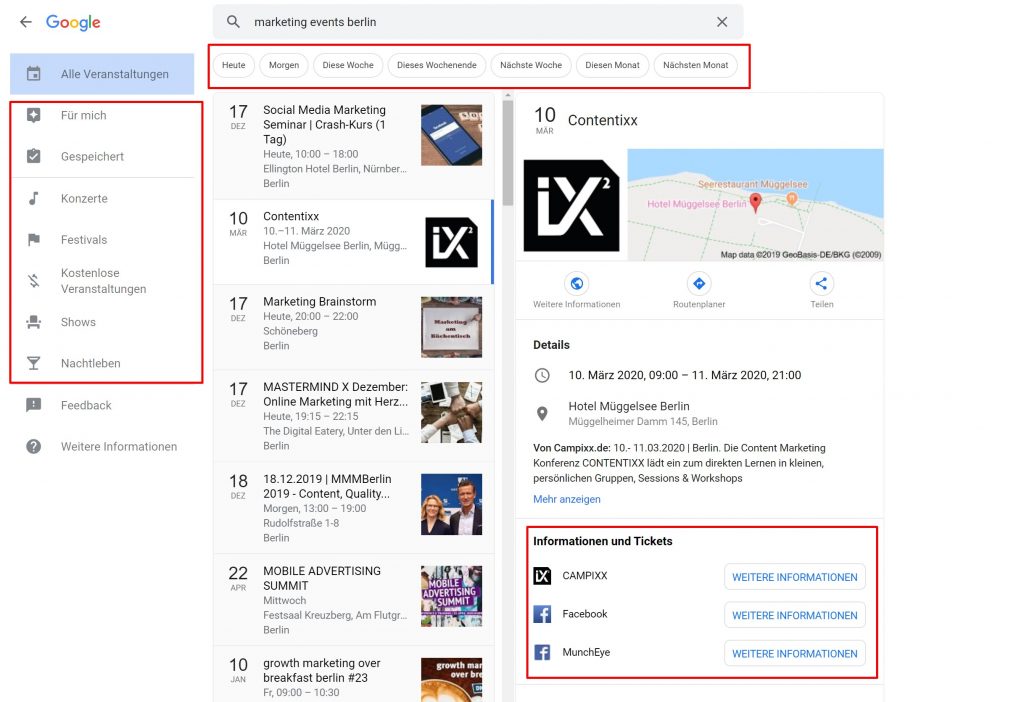Click the Teilen share icon
Viewport: 1024px width, 702px height.
click(x=822, y=283)
